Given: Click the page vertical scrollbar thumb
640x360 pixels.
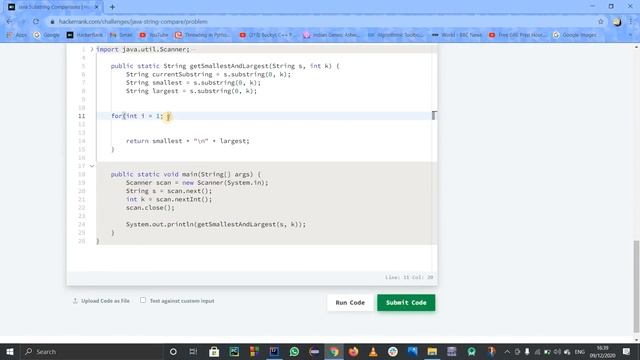Looking at the screenshot, I should (x=636, y=286).
